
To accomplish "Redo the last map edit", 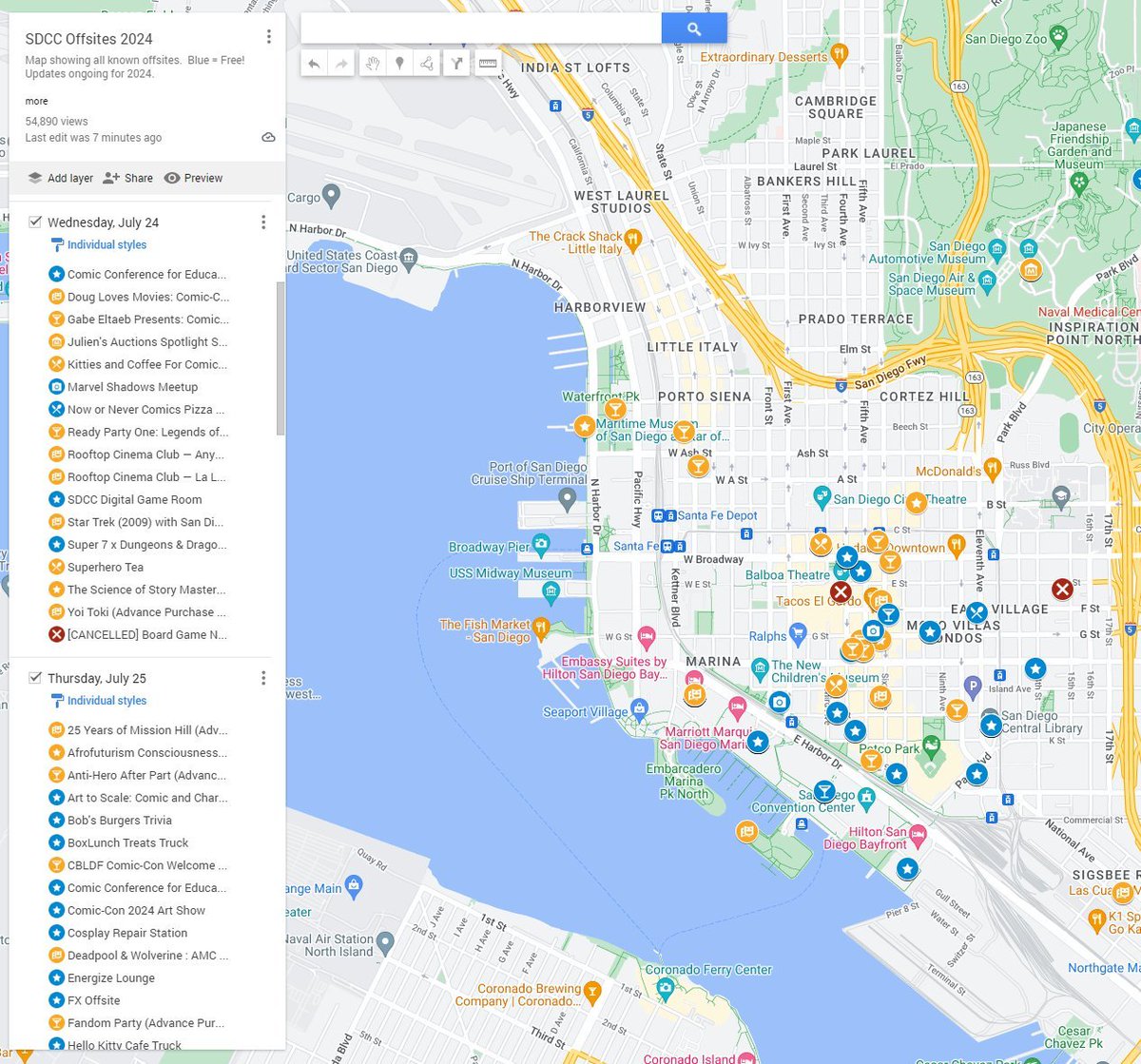I will pos(340,63).
